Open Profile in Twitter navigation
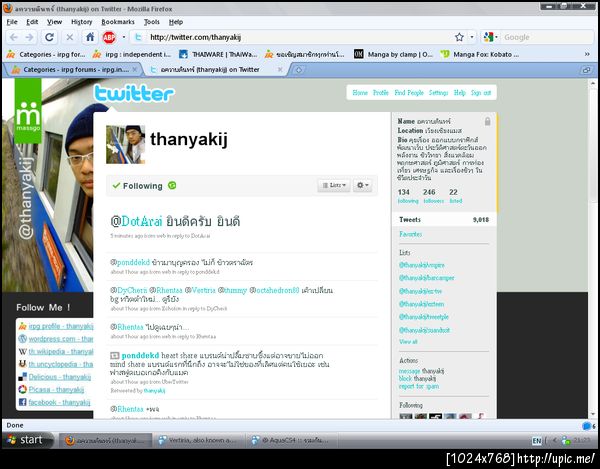Screen dimensions: 600x469 (380, 93)
